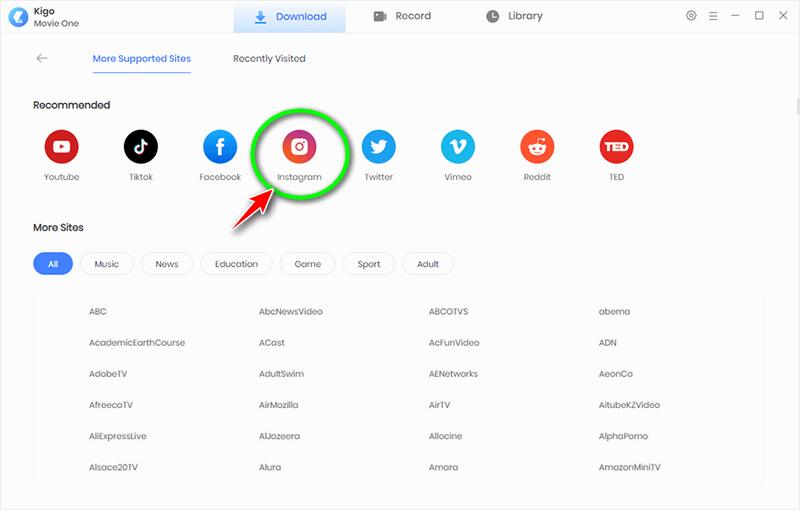
Task: Open the Facebook site icon
Action: pos(220,147)
